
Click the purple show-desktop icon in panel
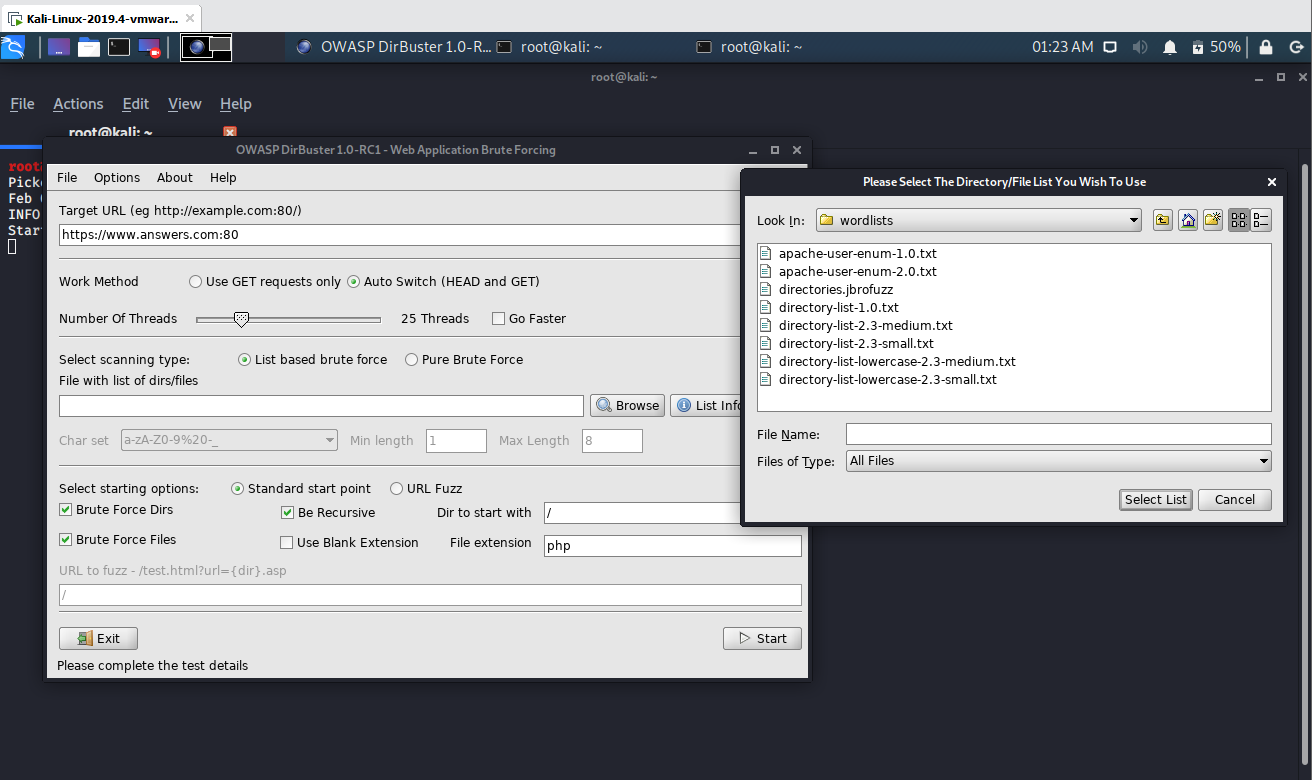tap(59, 47)
